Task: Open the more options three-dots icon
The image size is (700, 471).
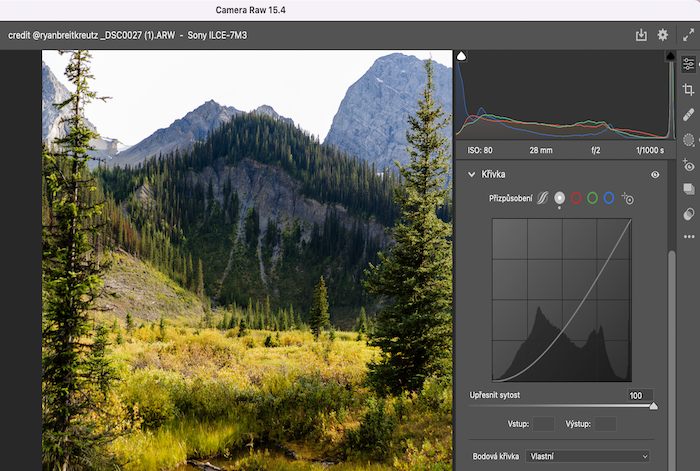Action: point(689,237)
